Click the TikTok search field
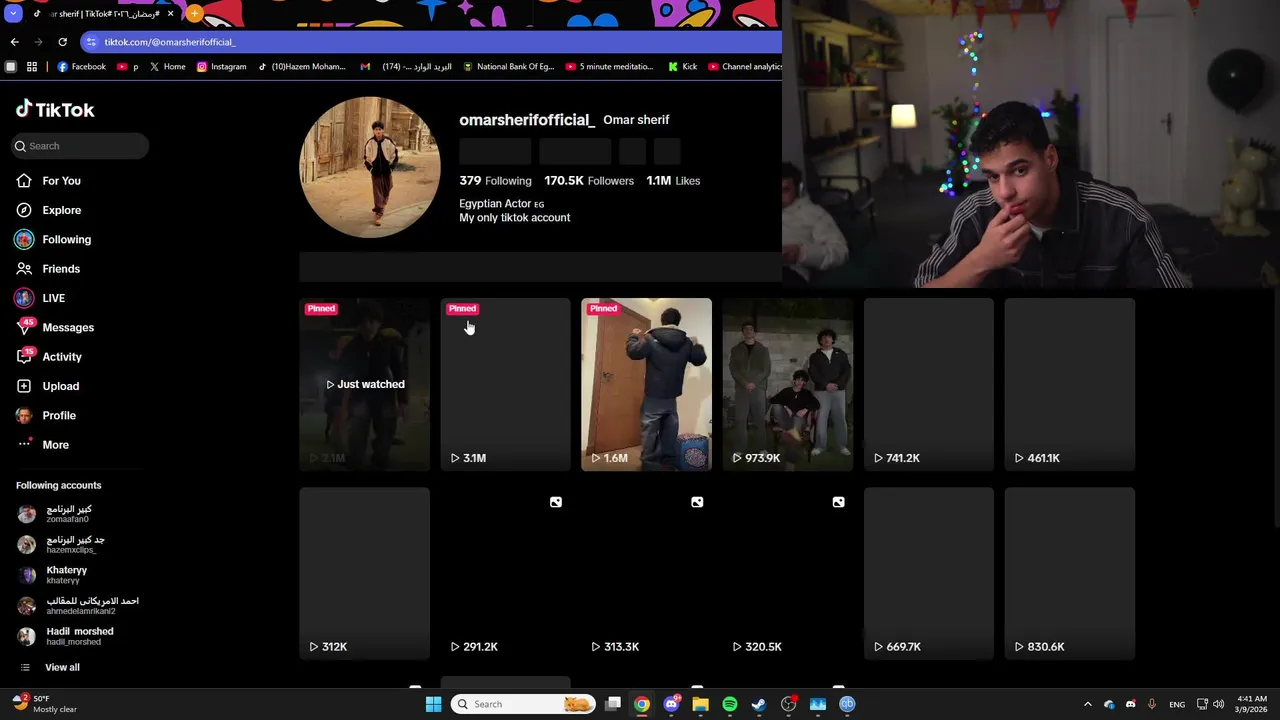The image size is (1280, 720). (81, 146)
